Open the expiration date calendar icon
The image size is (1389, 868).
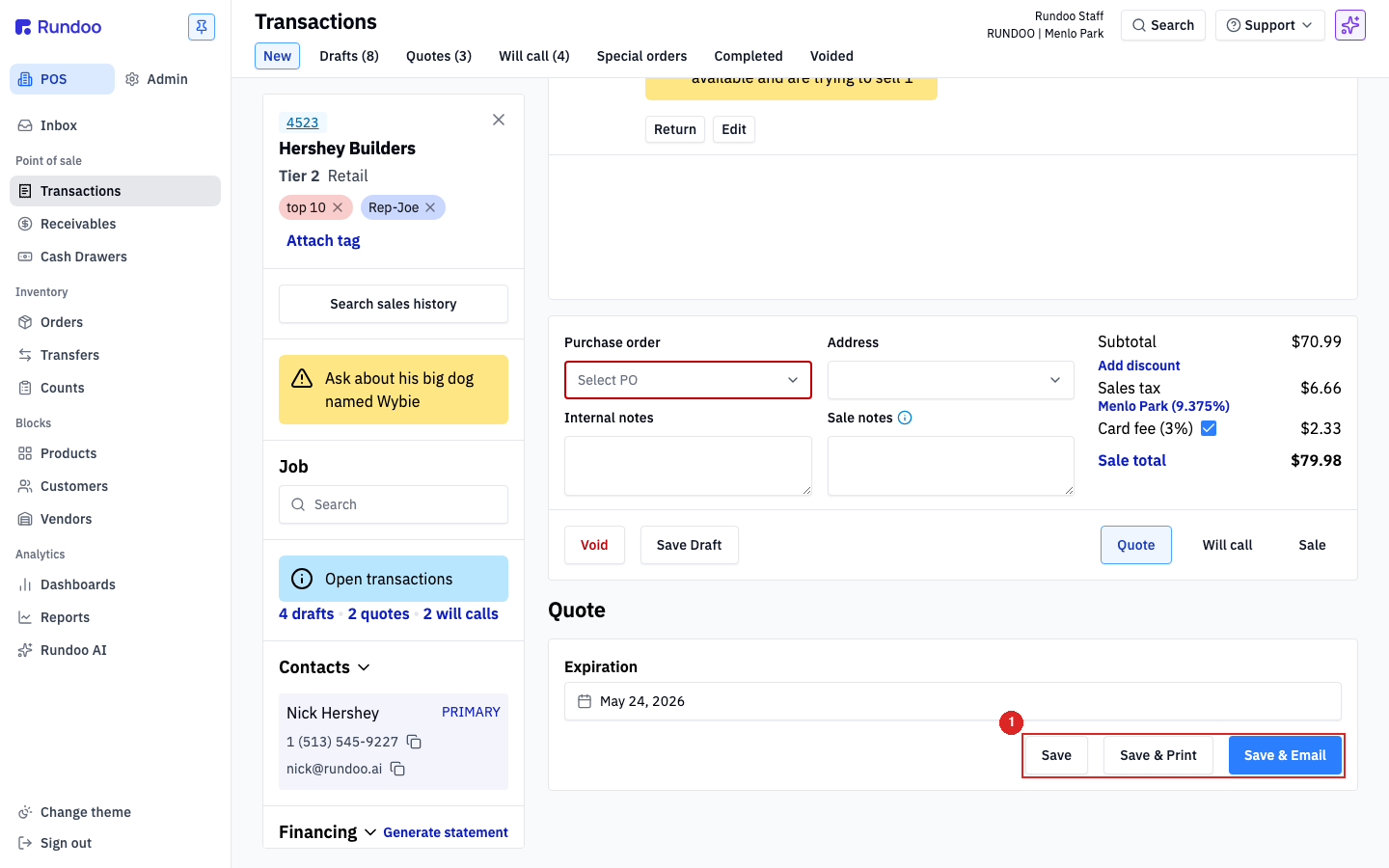pyautogui.click(x=585, y=701)
